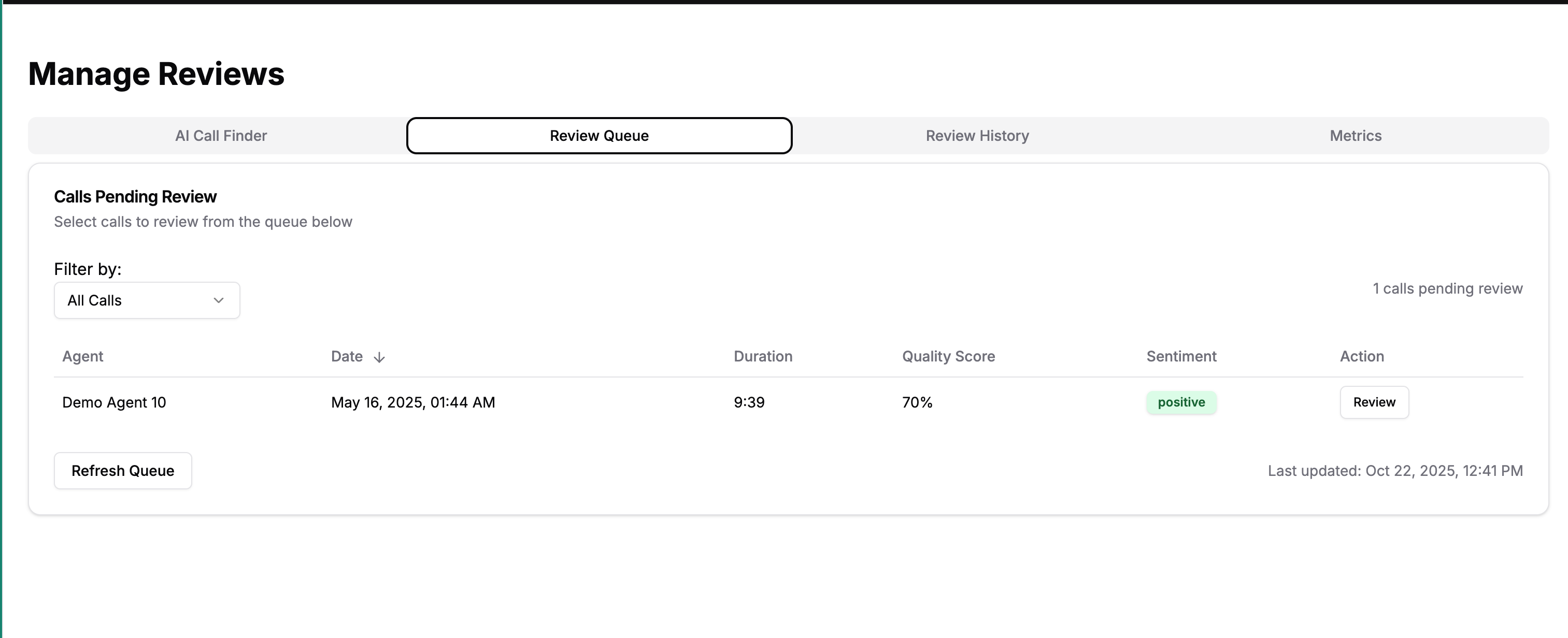Click the positive sentiment badge

pos(1181,402)
